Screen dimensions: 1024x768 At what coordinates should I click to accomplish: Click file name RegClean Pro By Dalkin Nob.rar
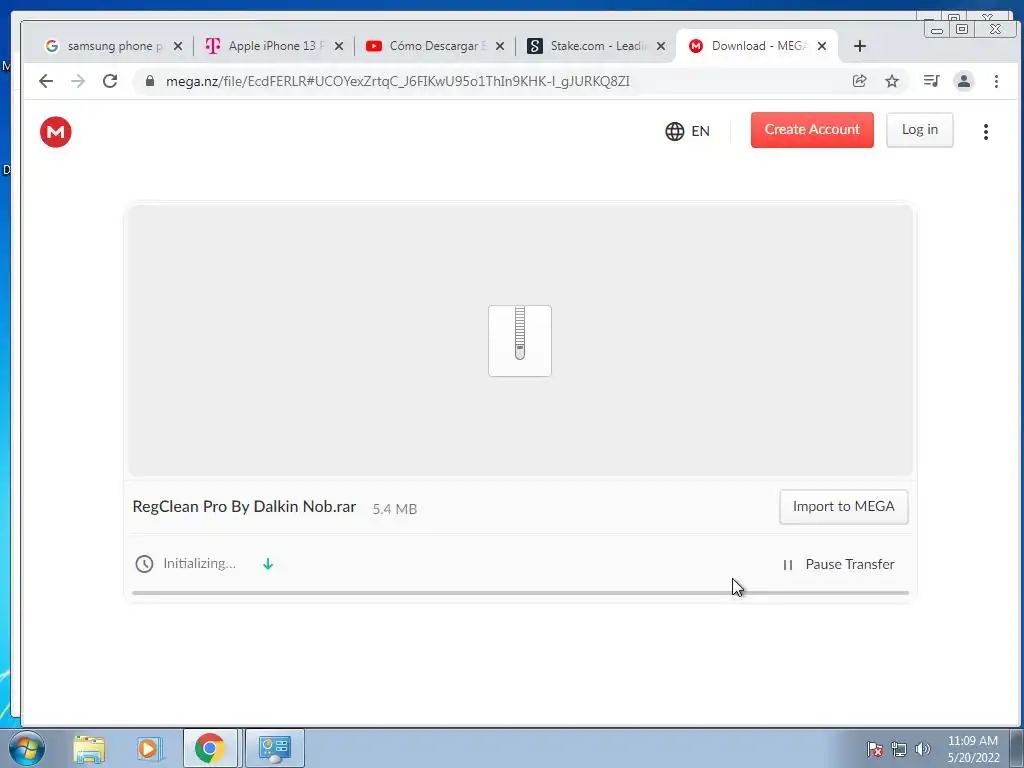tap(244, 507)
